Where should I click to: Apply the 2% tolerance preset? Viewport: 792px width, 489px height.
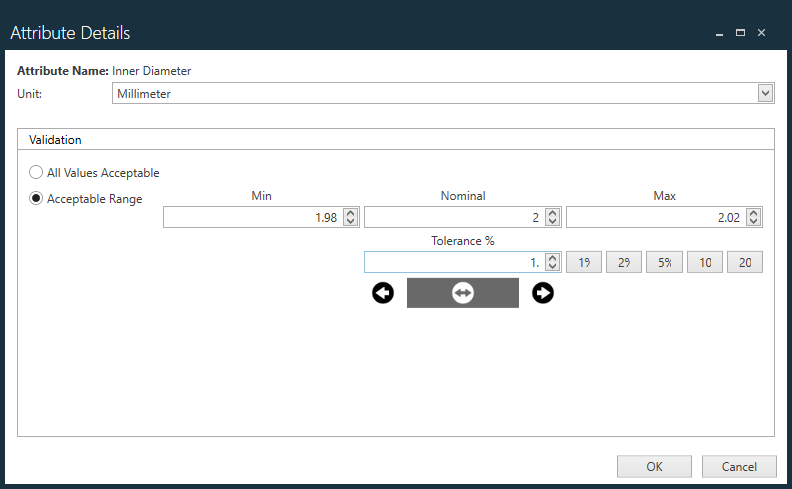pyautogui.click(x=623, y=262)
